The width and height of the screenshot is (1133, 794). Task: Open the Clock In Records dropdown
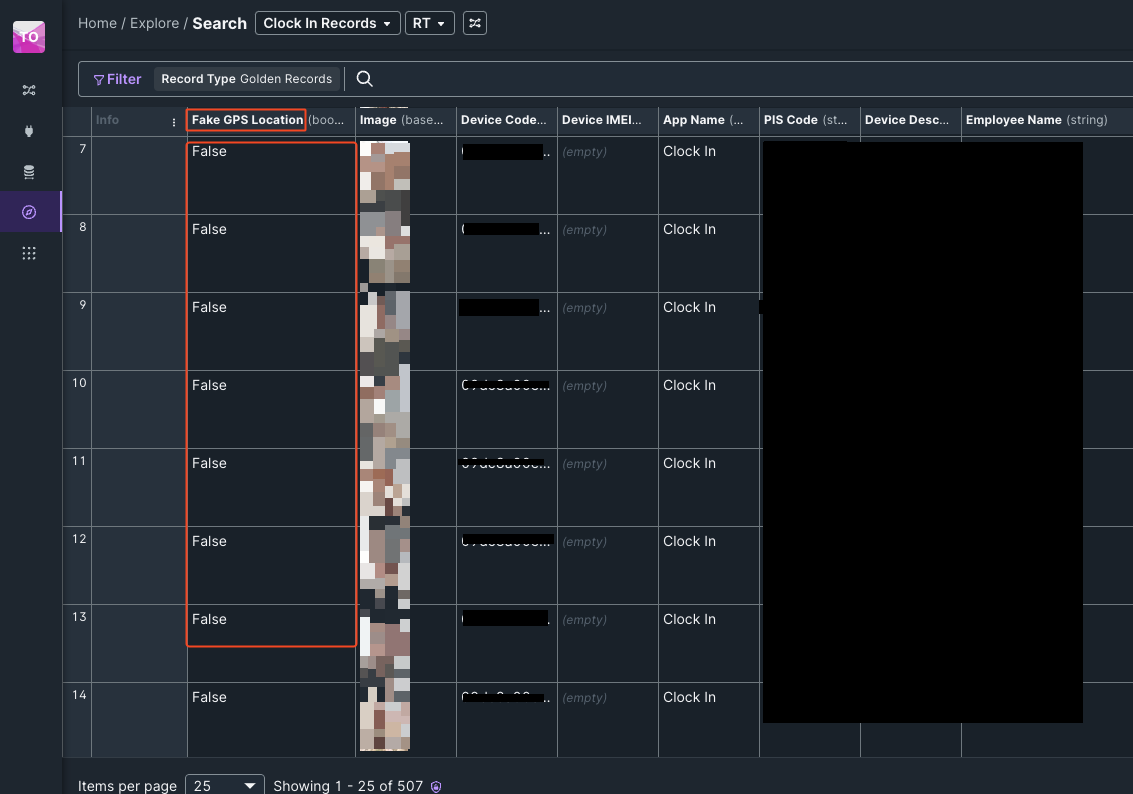(327, 23)
